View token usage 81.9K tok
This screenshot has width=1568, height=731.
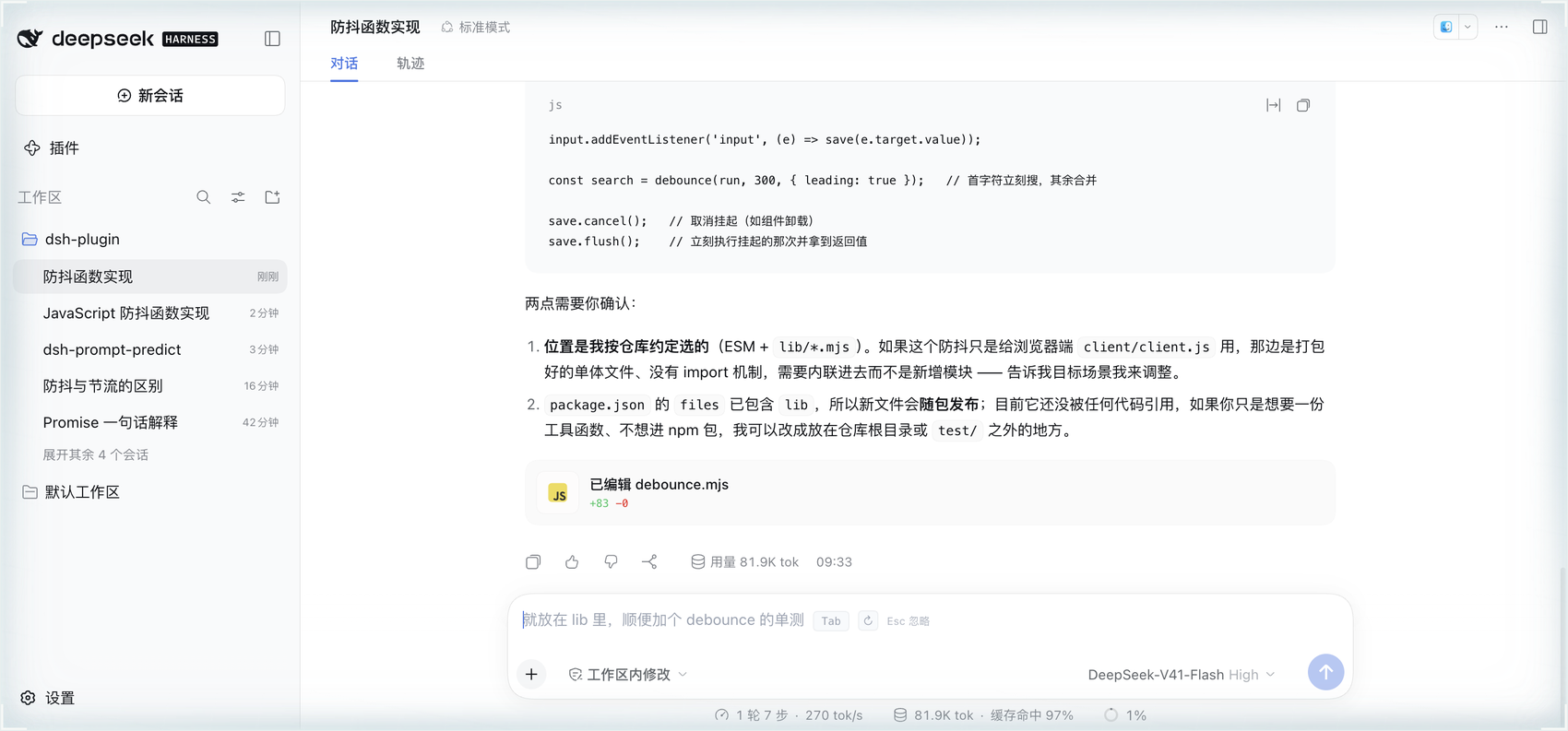[x=744, y=561]
